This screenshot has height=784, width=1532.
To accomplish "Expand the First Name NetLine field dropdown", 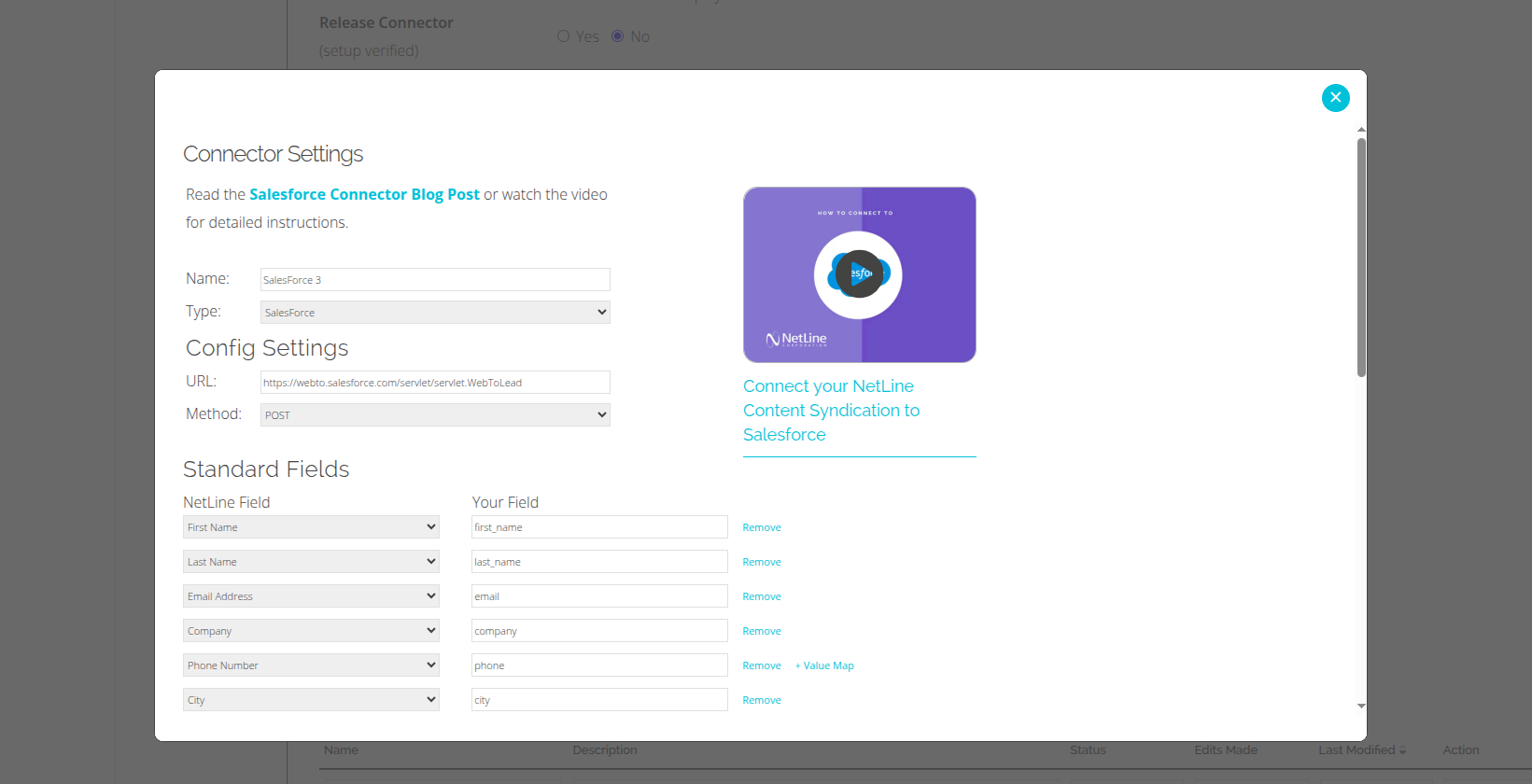I will point(311,527).
